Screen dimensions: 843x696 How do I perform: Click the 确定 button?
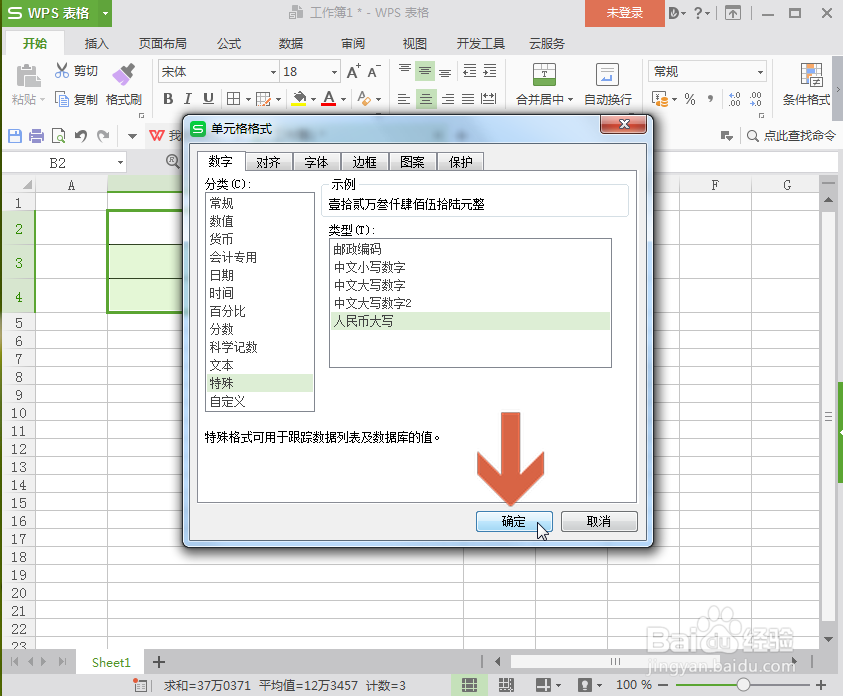click(x=513, y=521)
